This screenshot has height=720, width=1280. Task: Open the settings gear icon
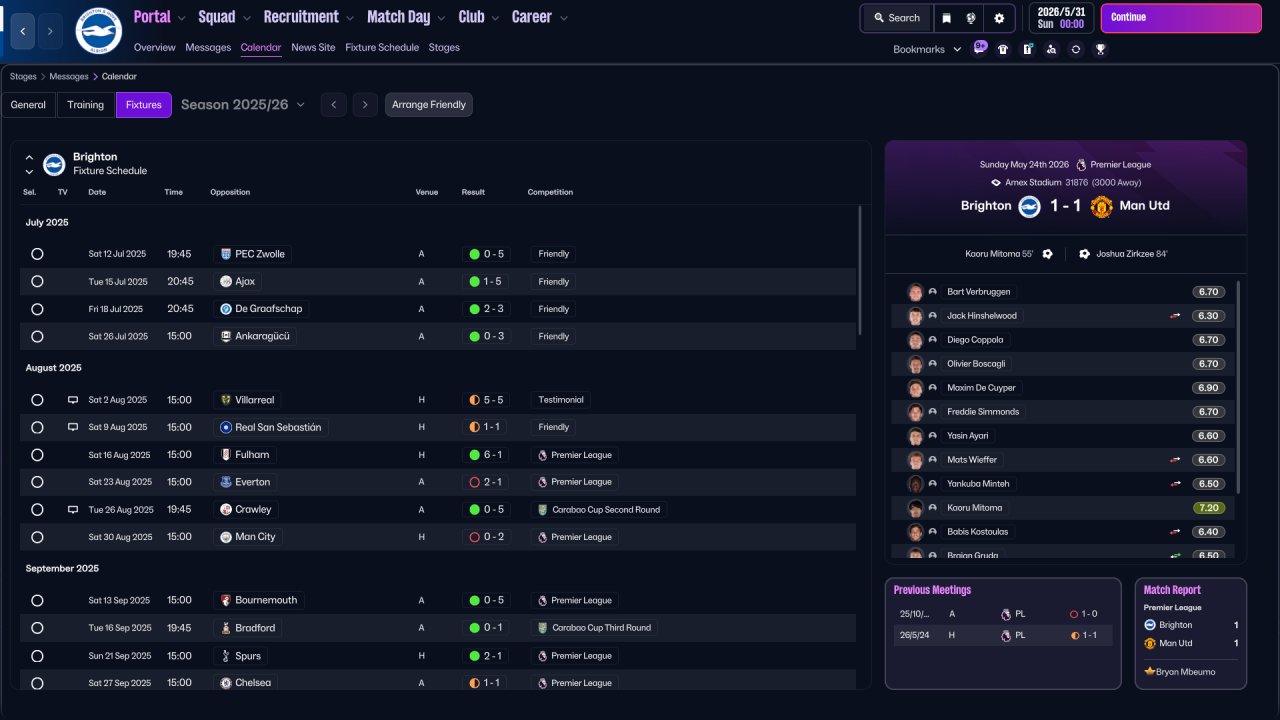tap(999, 18)
